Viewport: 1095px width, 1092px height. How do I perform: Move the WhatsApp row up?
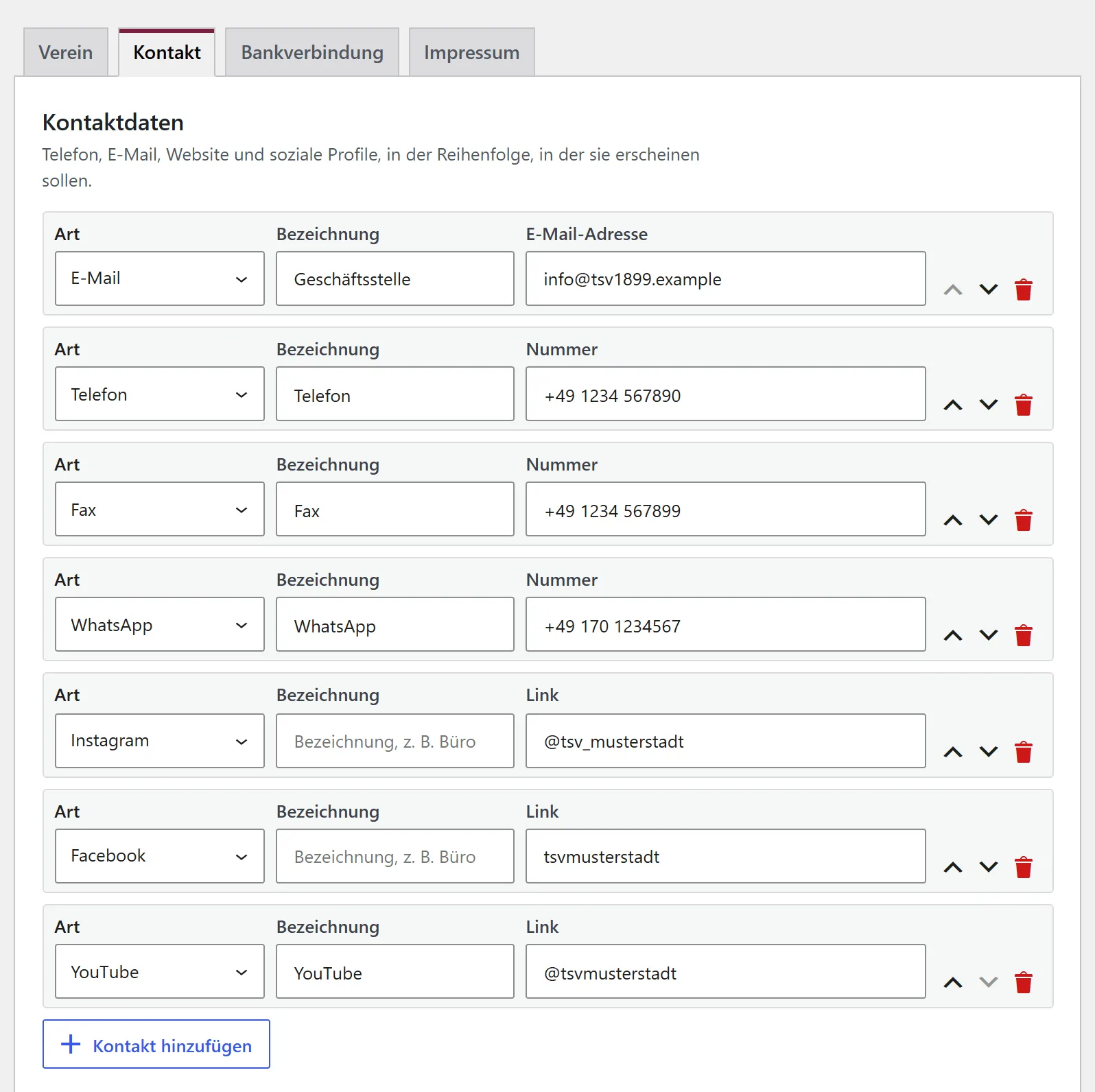tap(953, 635)
